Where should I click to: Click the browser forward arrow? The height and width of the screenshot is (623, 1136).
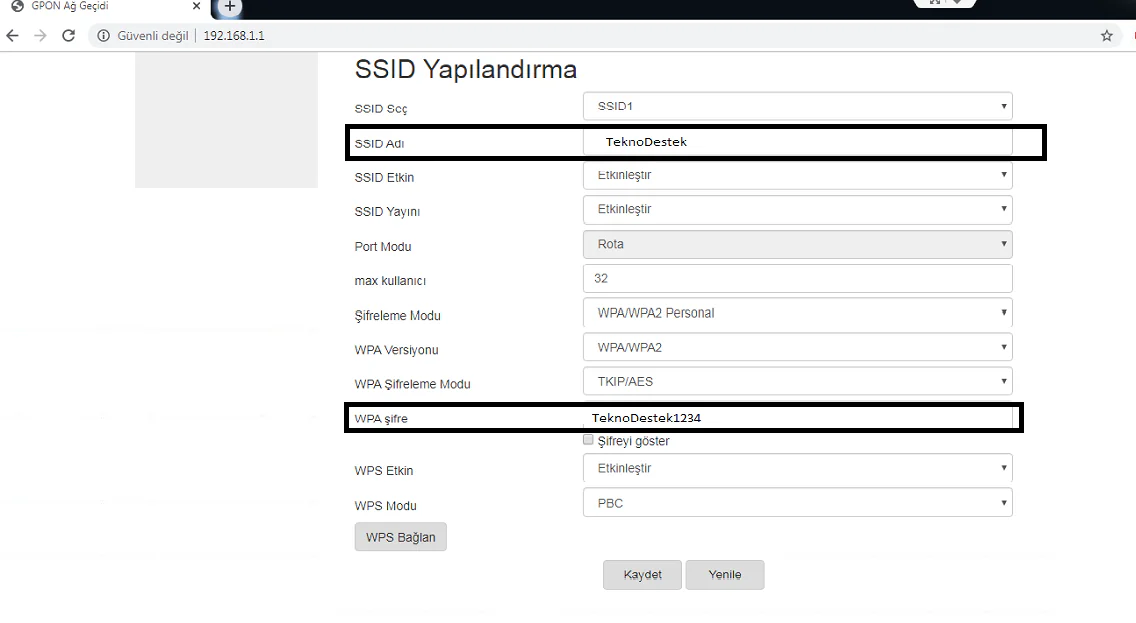[x=41, y=35]
